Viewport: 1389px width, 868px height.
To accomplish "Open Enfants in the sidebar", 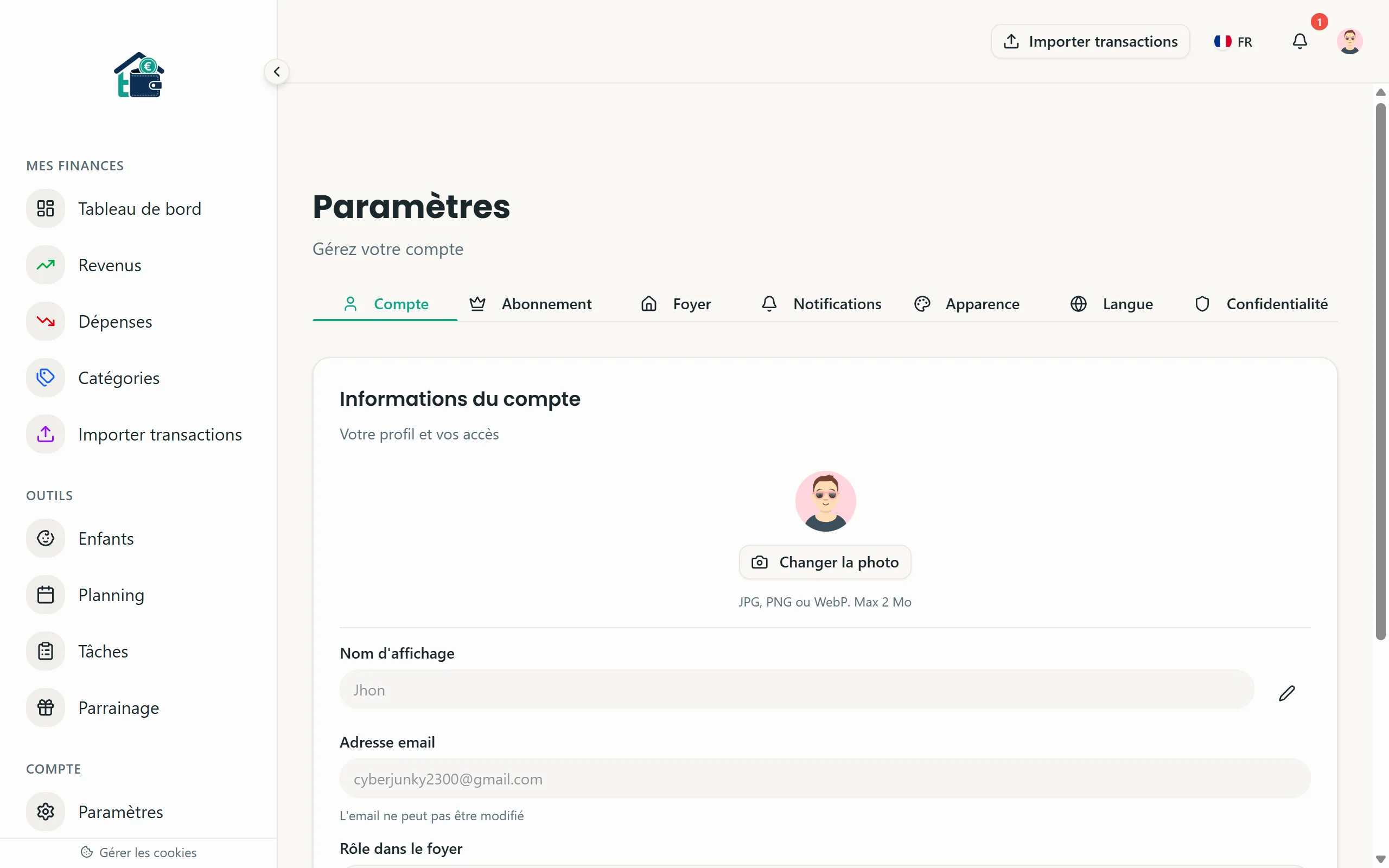I will tap(138, 538).
